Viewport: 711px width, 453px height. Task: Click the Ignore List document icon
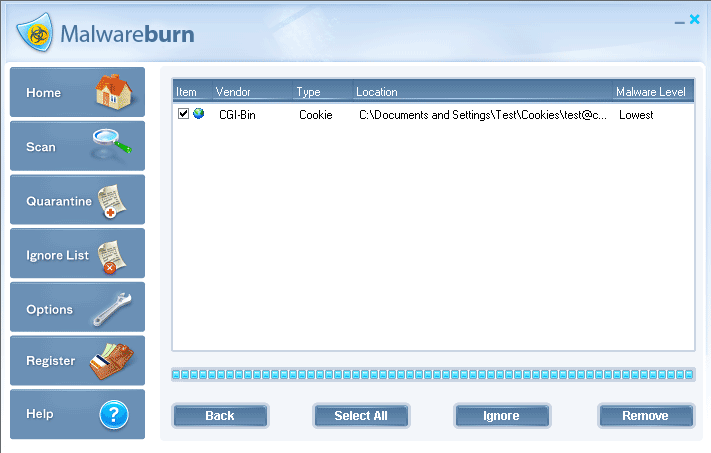click(x=112, y=257)
